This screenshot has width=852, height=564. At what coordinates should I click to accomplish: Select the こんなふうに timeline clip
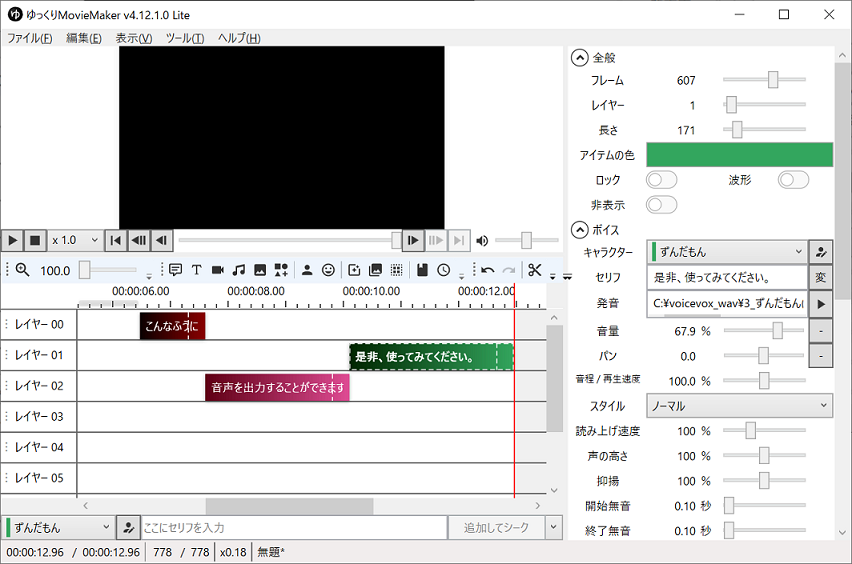tap(172, 326)
